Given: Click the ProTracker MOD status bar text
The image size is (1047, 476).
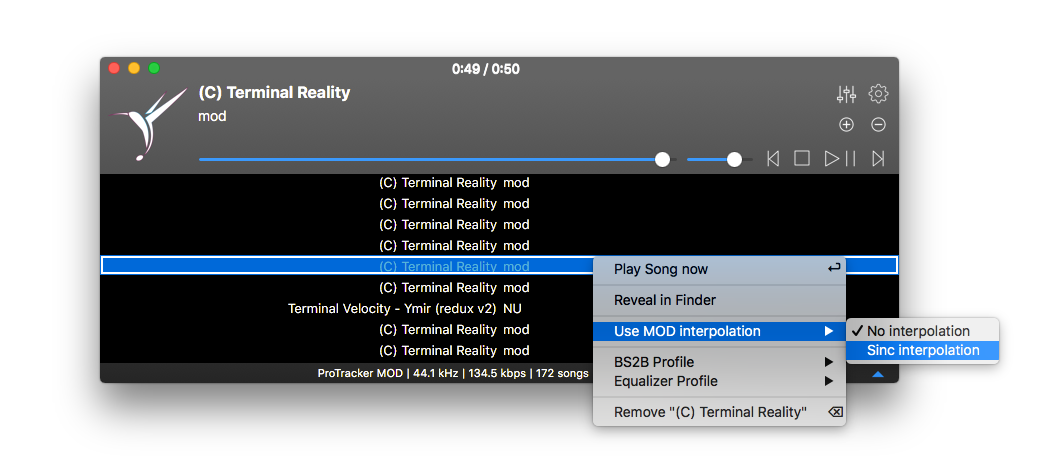Looking at the screenshot, I should [453, 373].
